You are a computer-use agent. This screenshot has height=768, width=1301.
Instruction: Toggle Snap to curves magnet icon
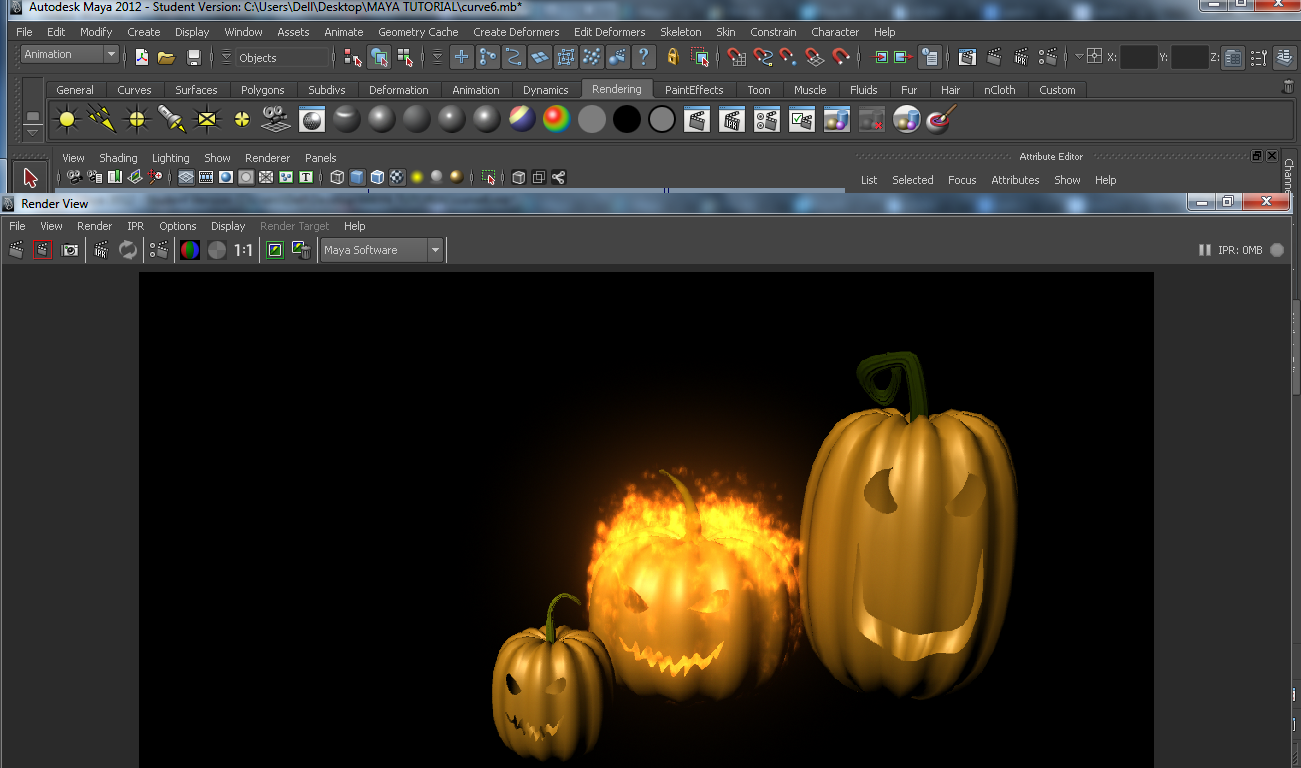click(763, 57)
